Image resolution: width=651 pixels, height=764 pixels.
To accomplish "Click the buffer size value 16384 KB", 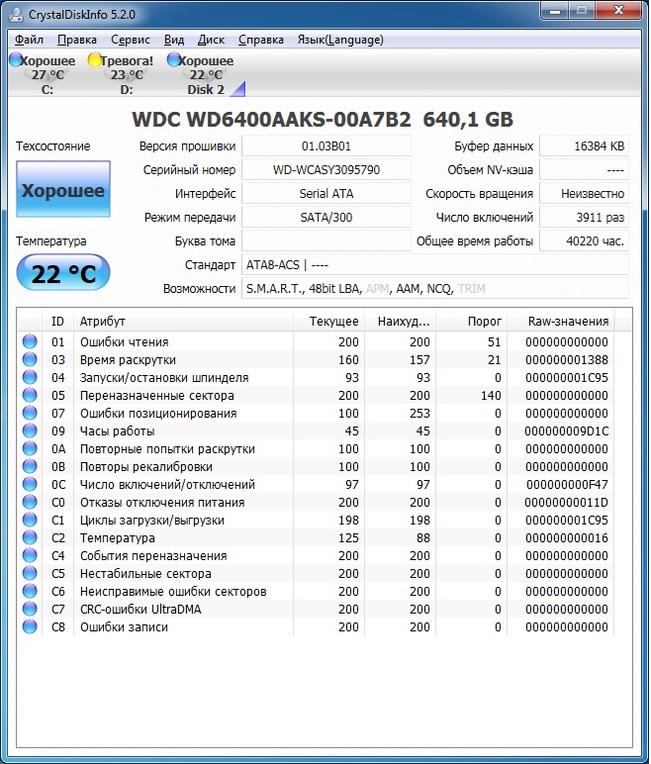I will pyautogui.click(x=584, y=146).
